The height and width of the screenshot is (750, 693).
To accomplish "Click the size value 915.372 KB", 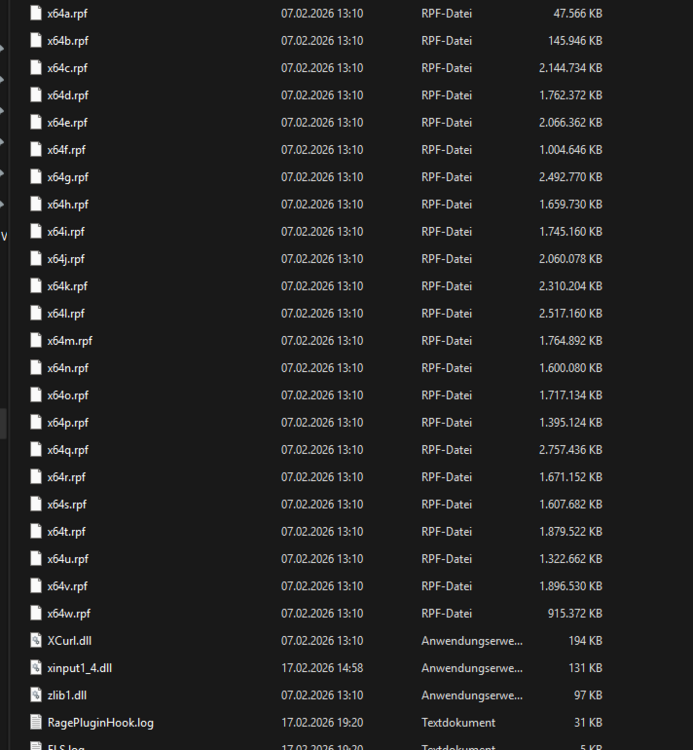I will point(575,613).
